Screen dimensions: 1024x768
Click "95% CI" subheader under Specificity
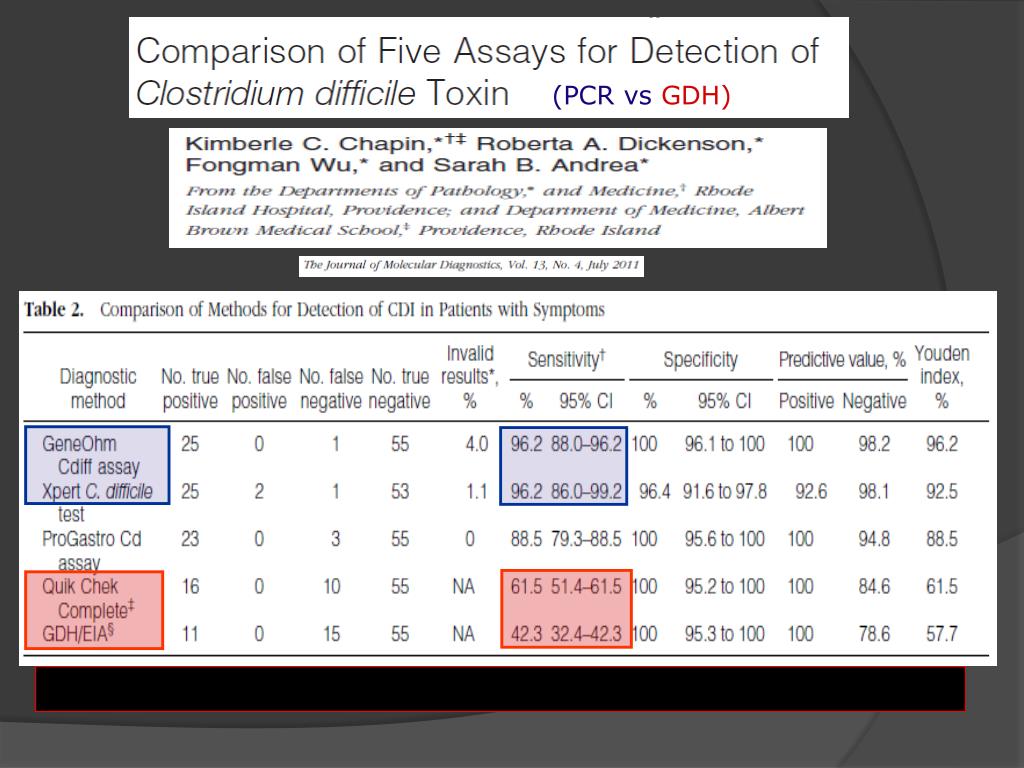coord(724,401)
